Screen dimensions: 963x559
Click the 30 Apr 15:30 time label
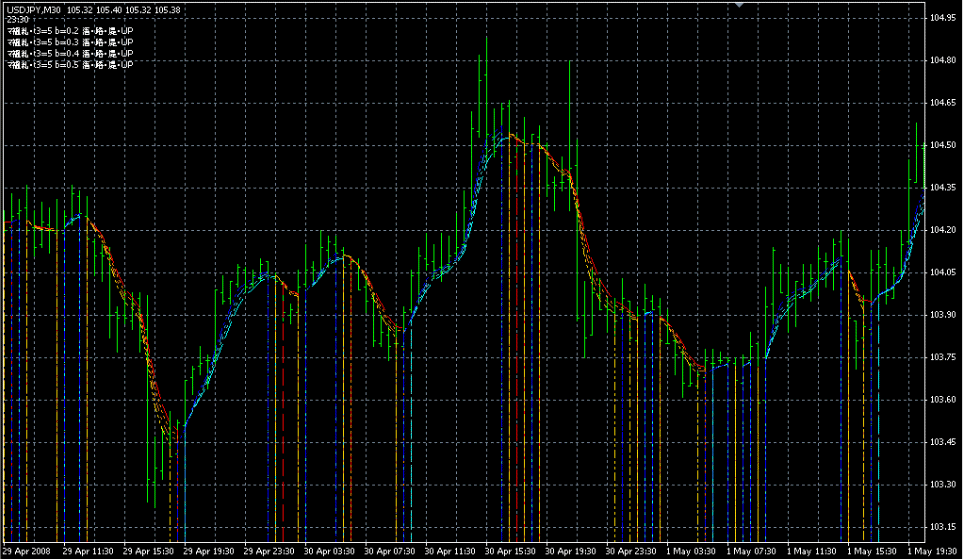pos(511,551)
